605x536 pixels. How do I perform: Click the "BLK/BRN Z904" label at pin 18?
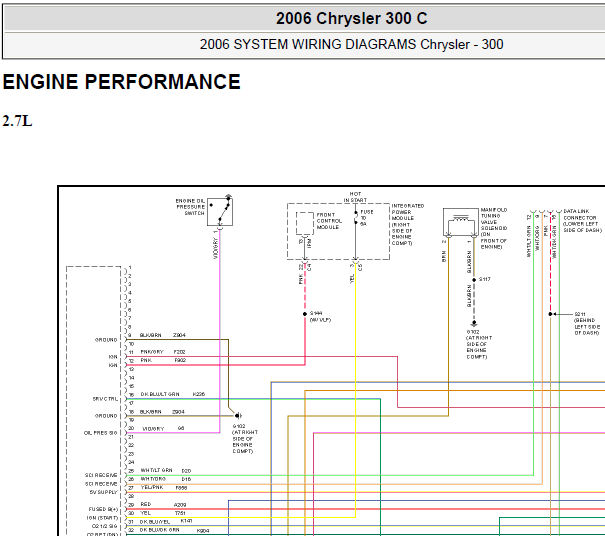coord(162,412)
